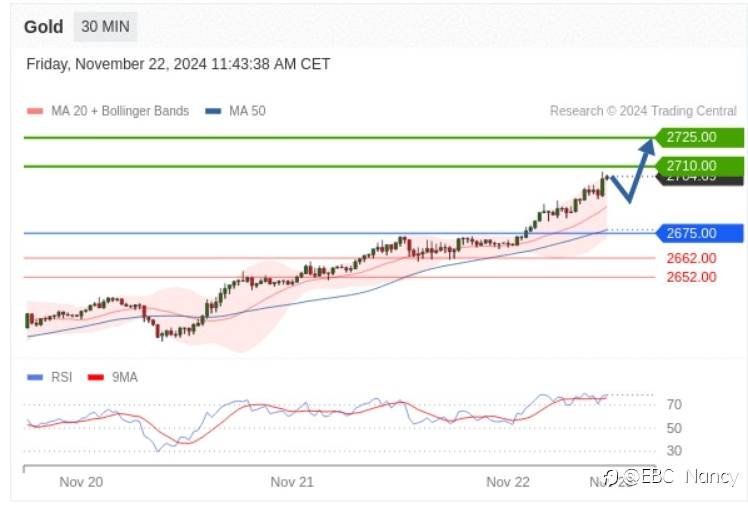Viewport: 748px width, 510px height.
Task: Click the Gold chart title
Action: [x=43, y=27]
